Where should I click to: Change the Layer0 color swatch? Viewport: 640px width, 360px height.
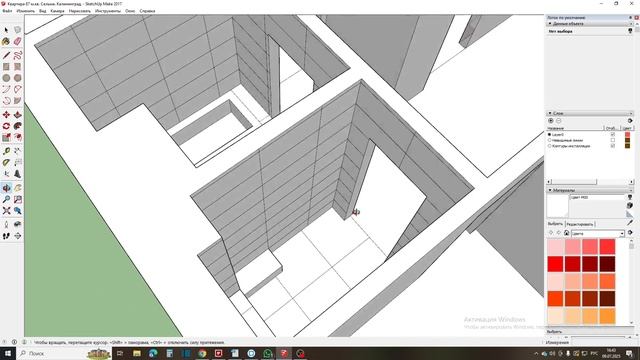coord(627,134)
